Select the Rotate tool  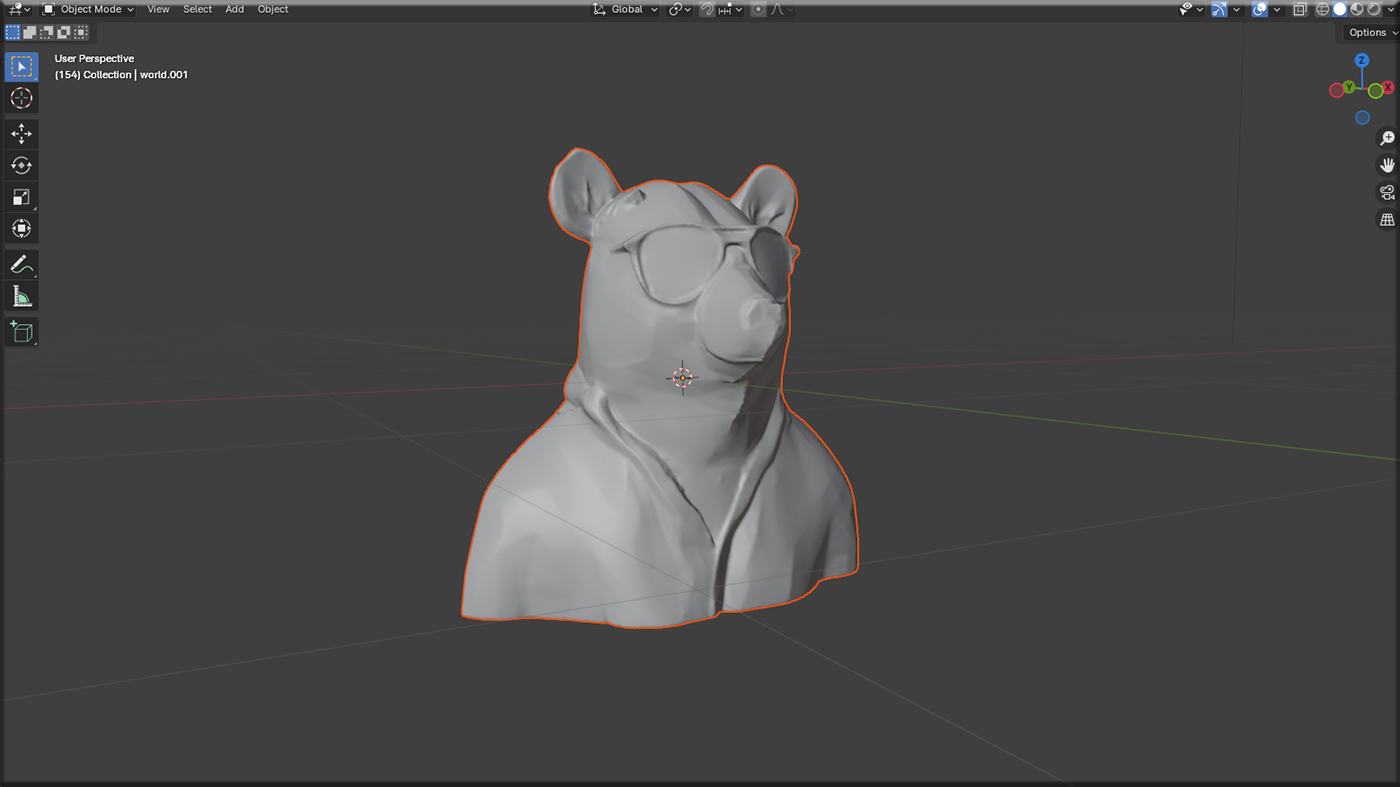click(x=21, y=165)
